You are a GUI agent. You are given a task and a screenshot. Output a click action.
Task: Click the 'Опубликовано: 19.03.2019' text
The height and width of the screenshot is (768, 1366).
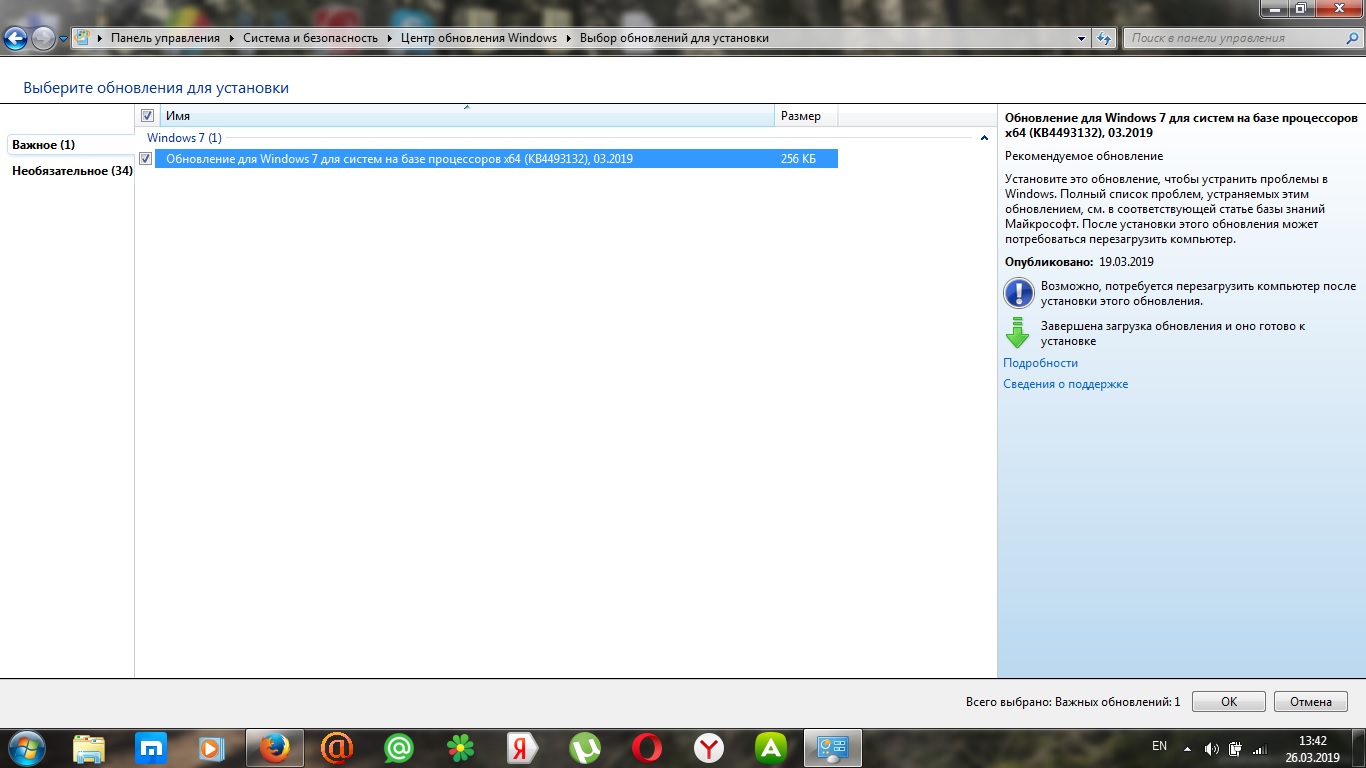(1079, 262)
